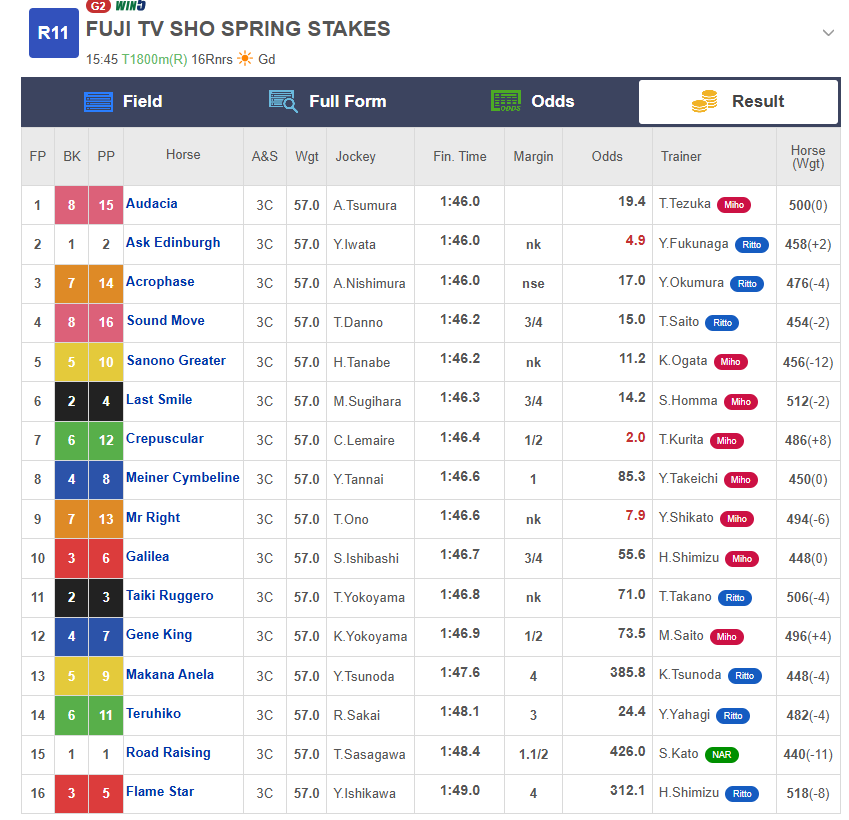The height and width of the screenshot is (820, 849).
Task: Click Miho badge beside T.Tezuka
Action: pyautogui.click(x=734, y=205)
